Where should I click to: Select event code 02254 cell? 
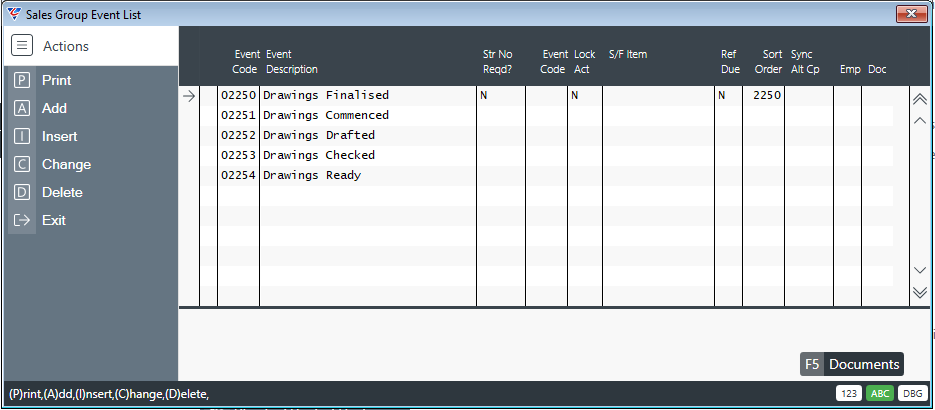pyautogui.click(x=238, y=175)
